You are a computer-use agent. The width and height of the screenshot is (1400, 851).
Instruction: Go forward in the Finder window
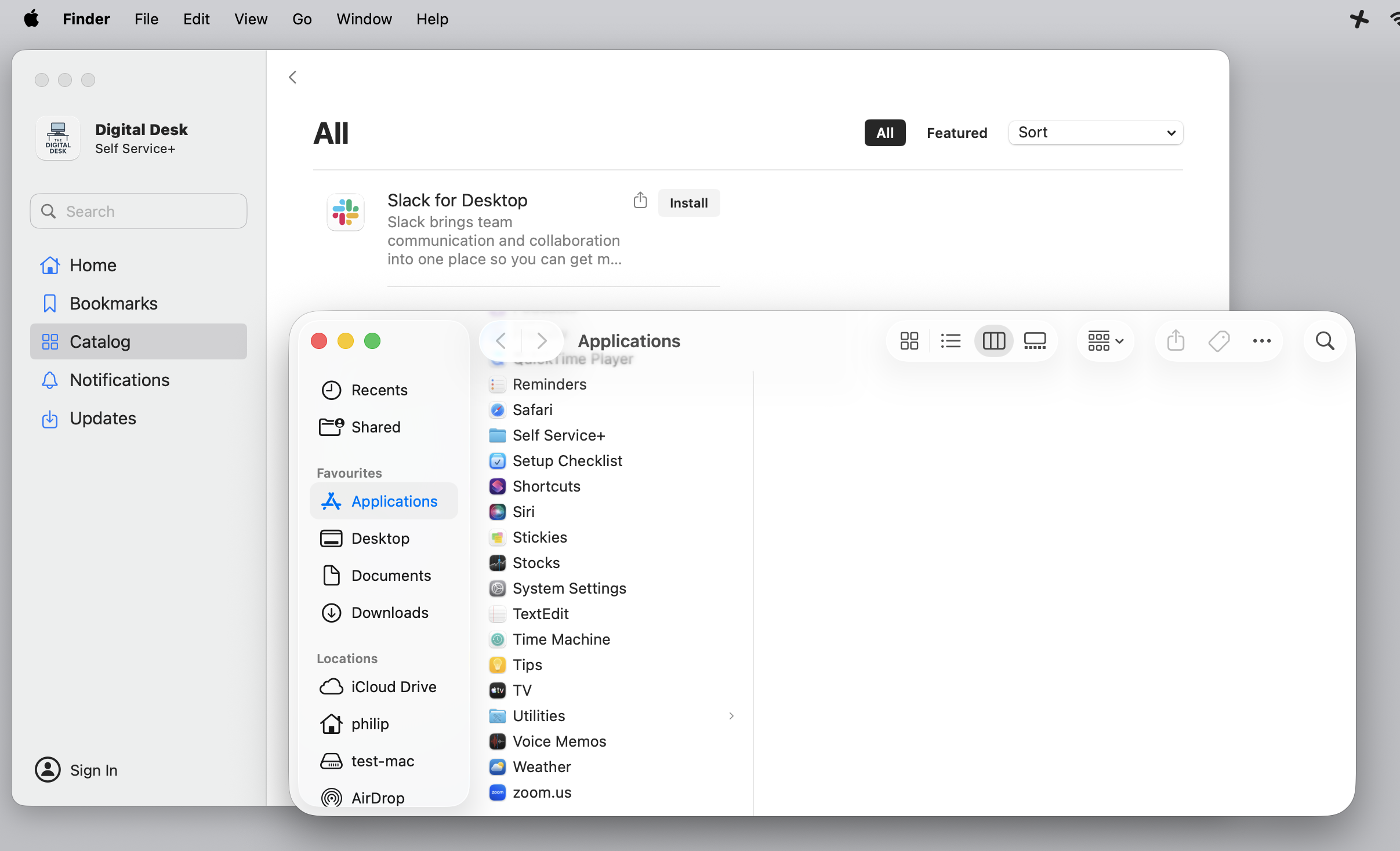pos(542,341)
